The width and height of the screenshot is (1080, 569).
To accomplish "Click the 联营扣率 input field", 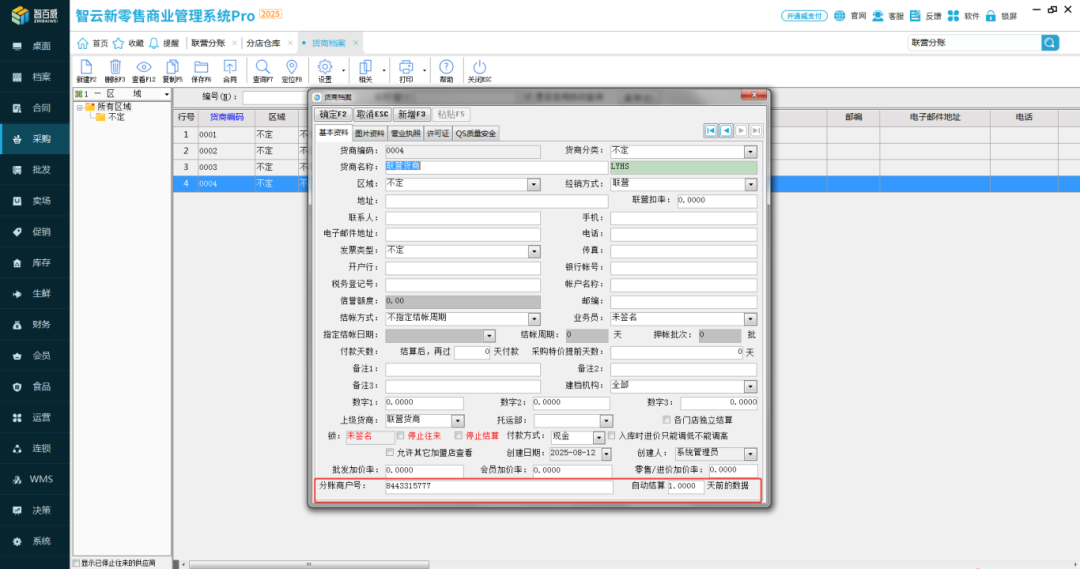I will coord(716,200).
